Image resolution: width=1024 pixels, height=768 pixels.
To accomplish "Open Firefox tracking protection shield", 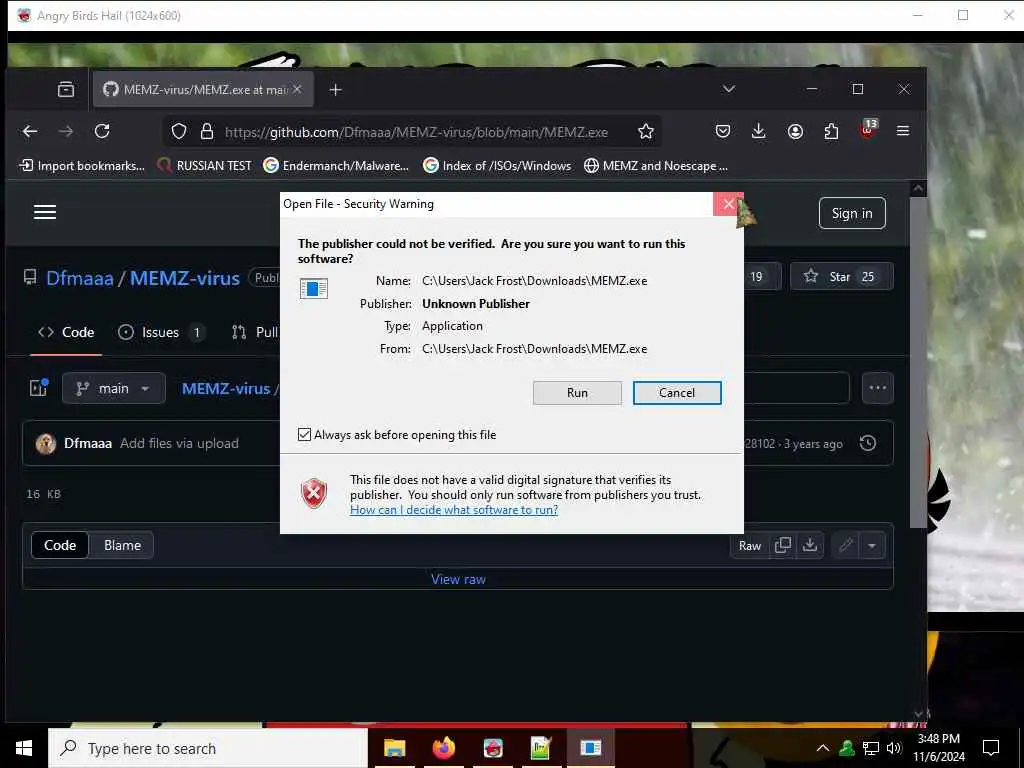I will click(x=179, y=131).
